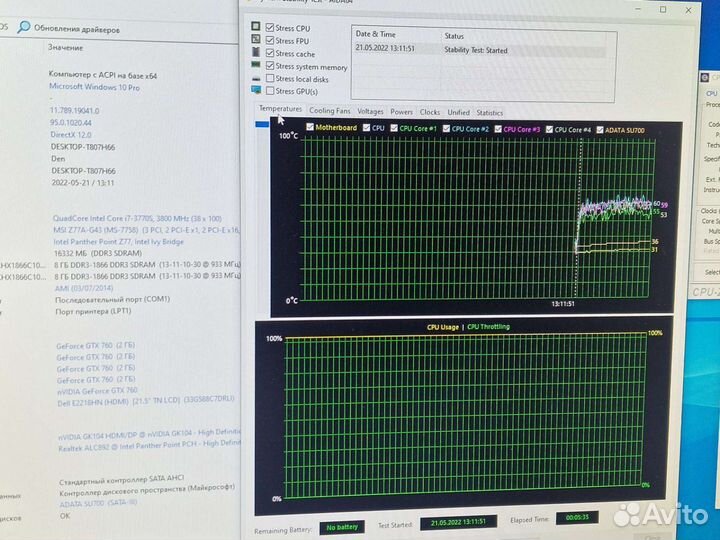Click the No battery status field
720x540 pixels.
[342, 527]
